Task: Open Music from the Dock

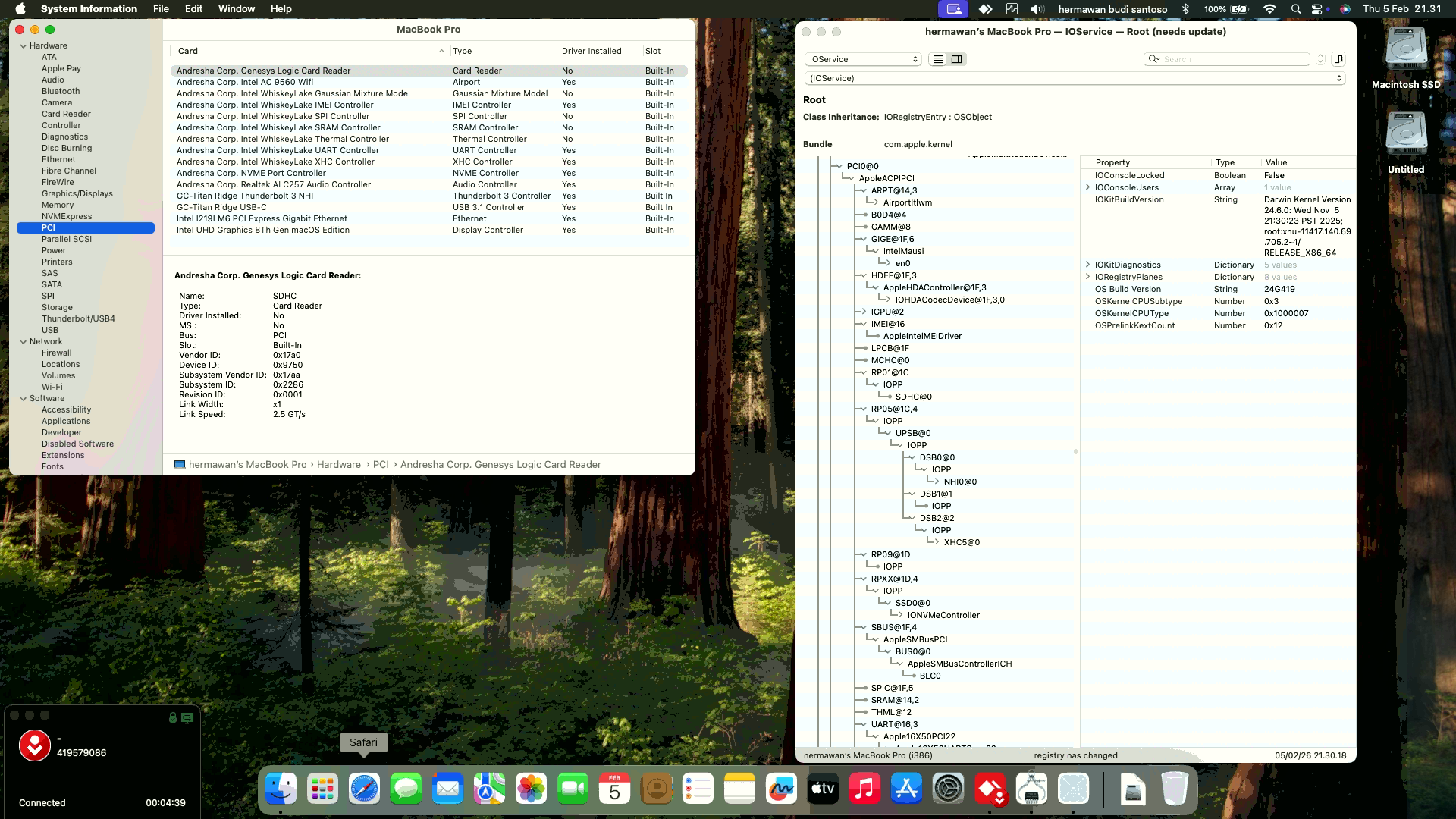Action: [x=864, y=789]
